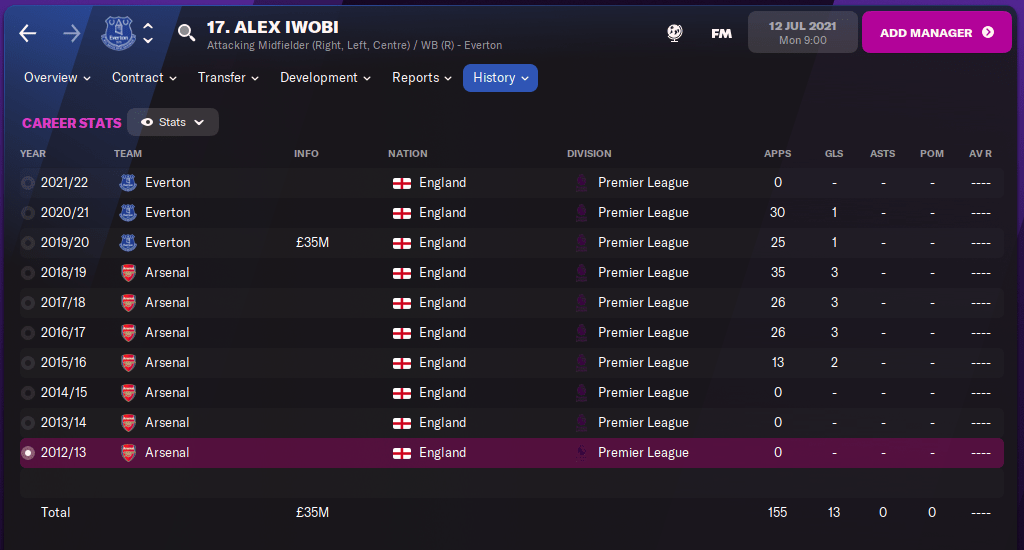Select the 2021/22 season radio button

tap(28, 183)
